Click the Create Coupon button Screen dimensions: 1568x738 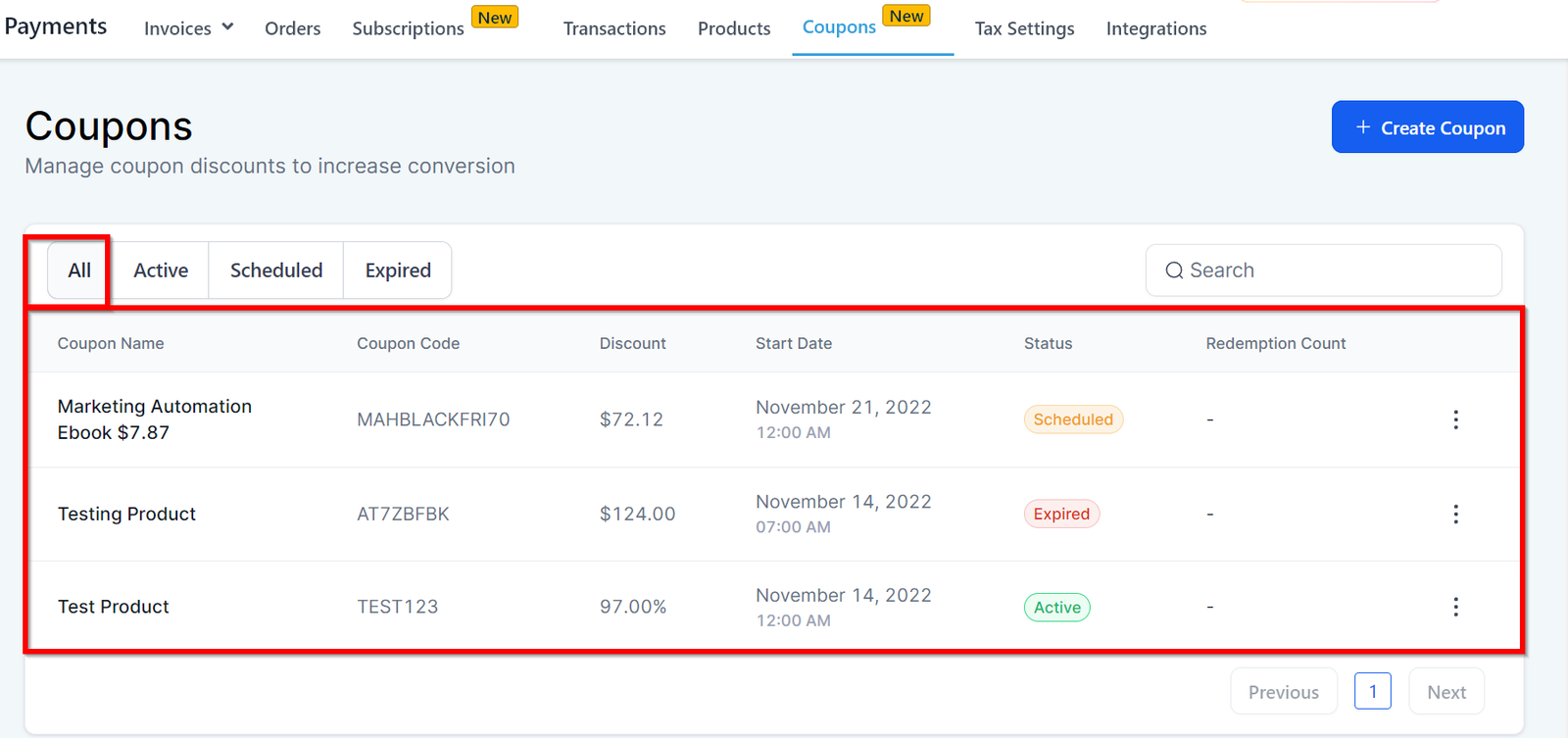click(x=1427, y=127)
